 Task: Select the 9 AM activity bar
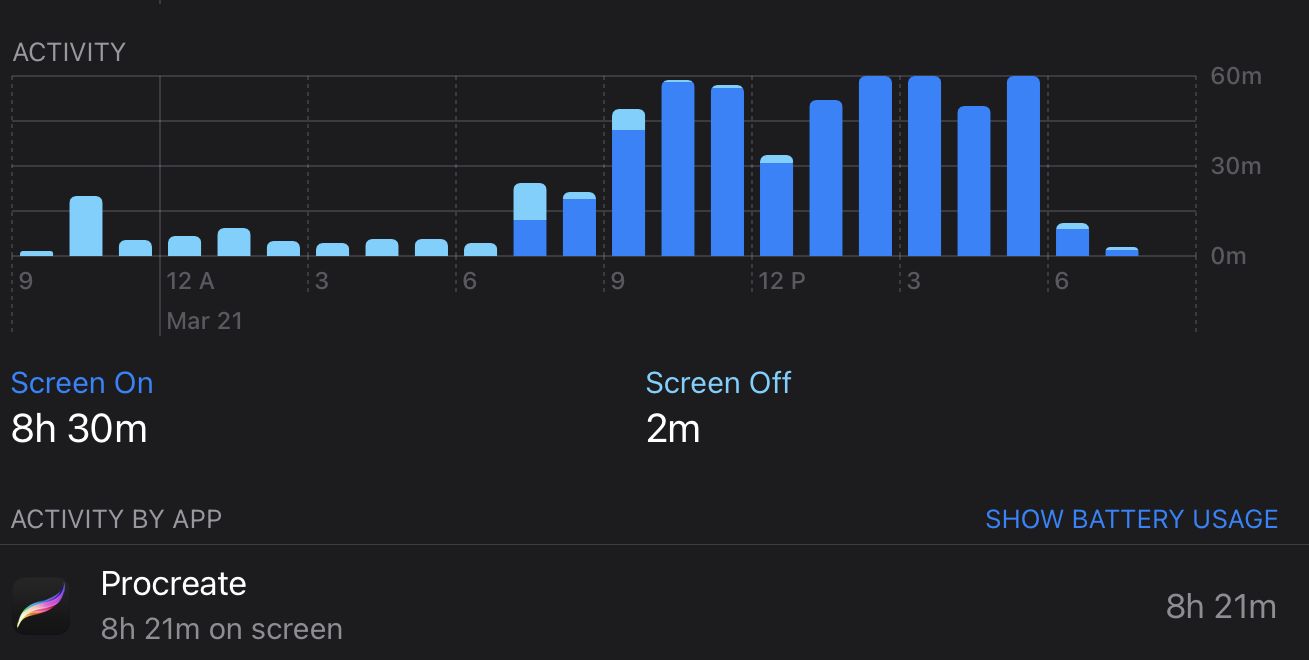[x=628, y=183]
